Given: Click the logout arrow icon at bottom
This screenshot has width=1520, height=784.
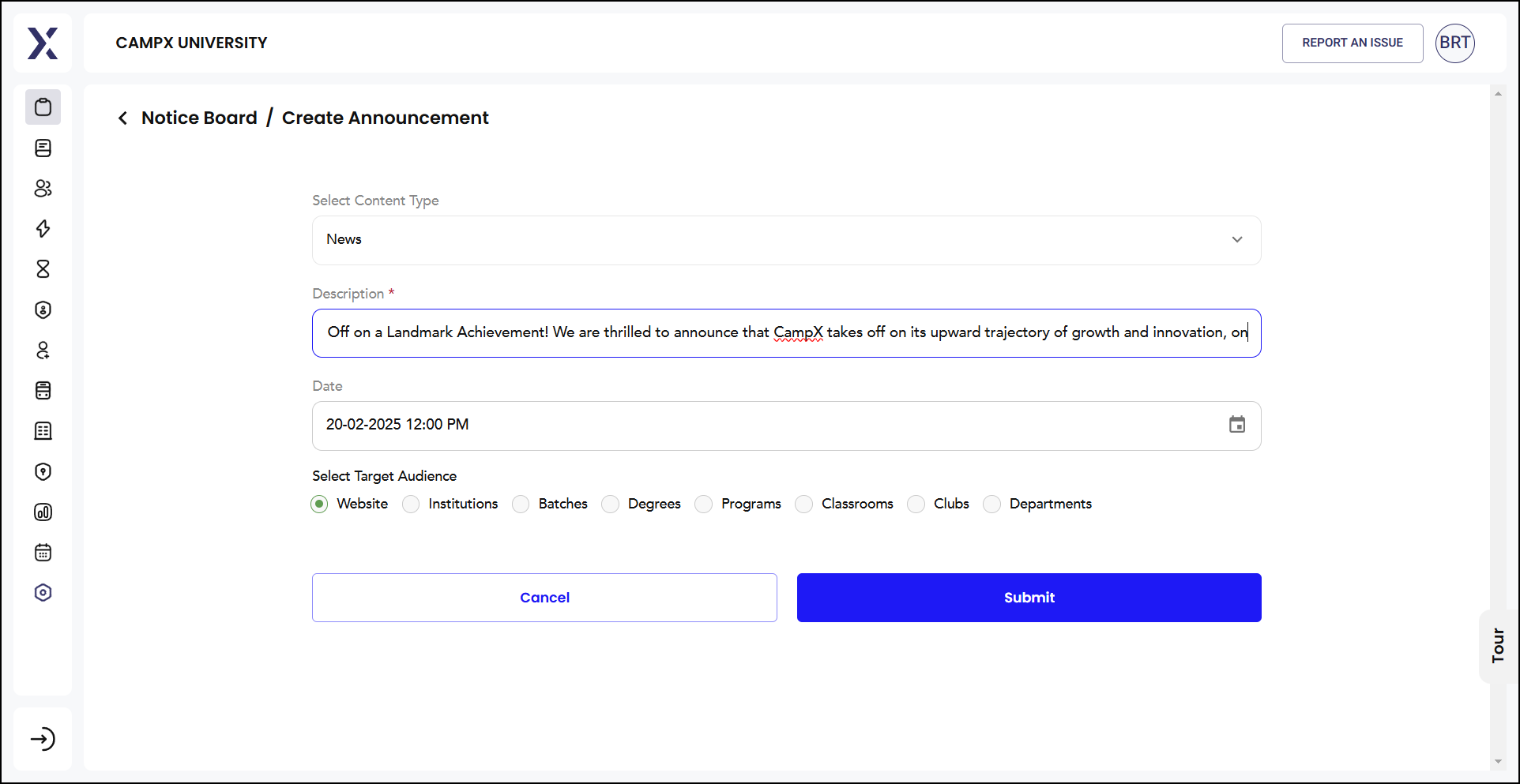Looking at the screenshot, I should tap(43, 739).
